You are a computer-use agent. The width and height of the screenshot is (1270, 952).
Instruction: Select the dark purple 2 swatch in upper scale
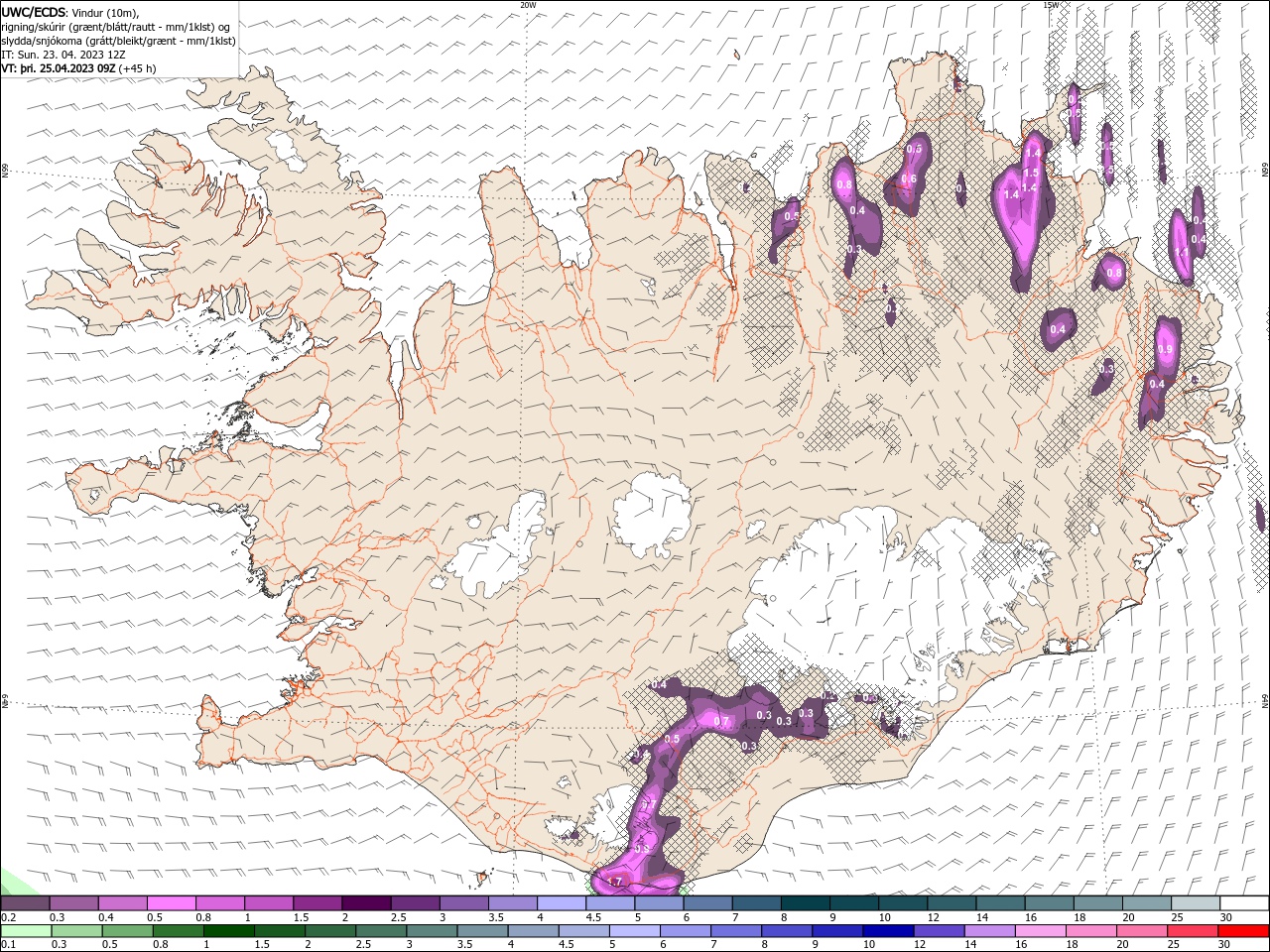tap(367, 903)
